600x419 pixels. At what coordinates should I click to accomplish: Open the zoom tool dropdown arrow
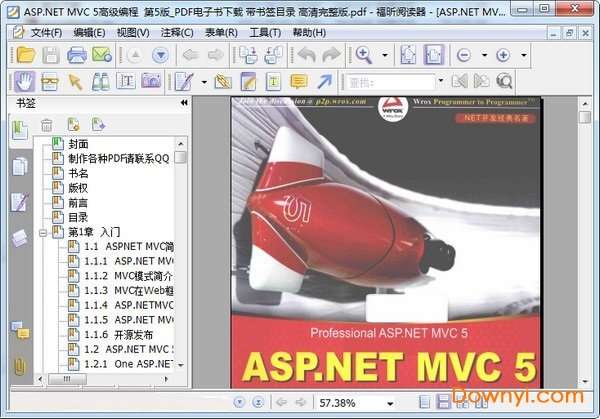point(385,55)
